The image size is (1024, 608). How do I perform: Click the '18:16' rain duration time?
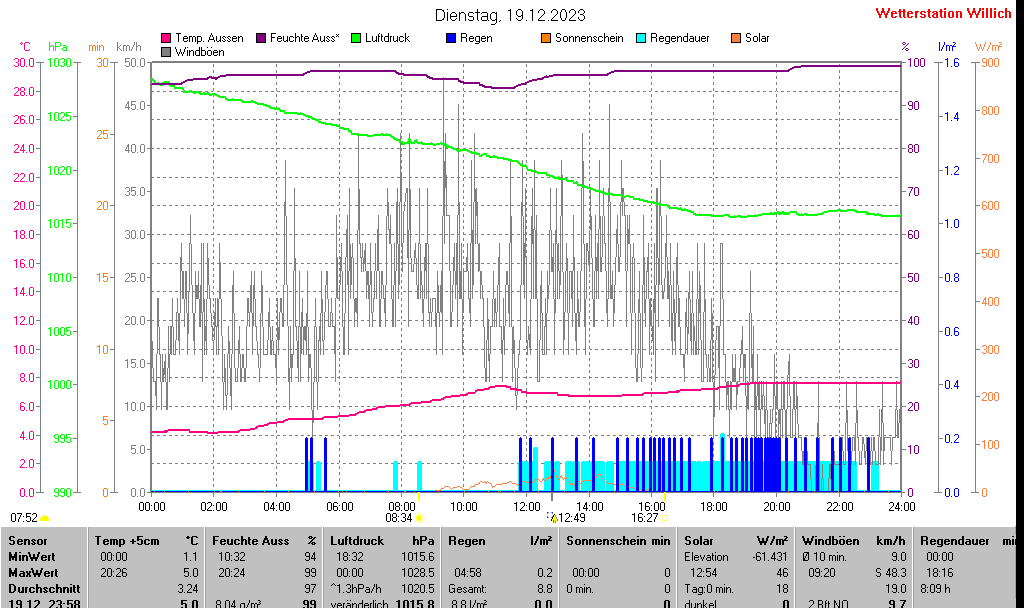940,573
